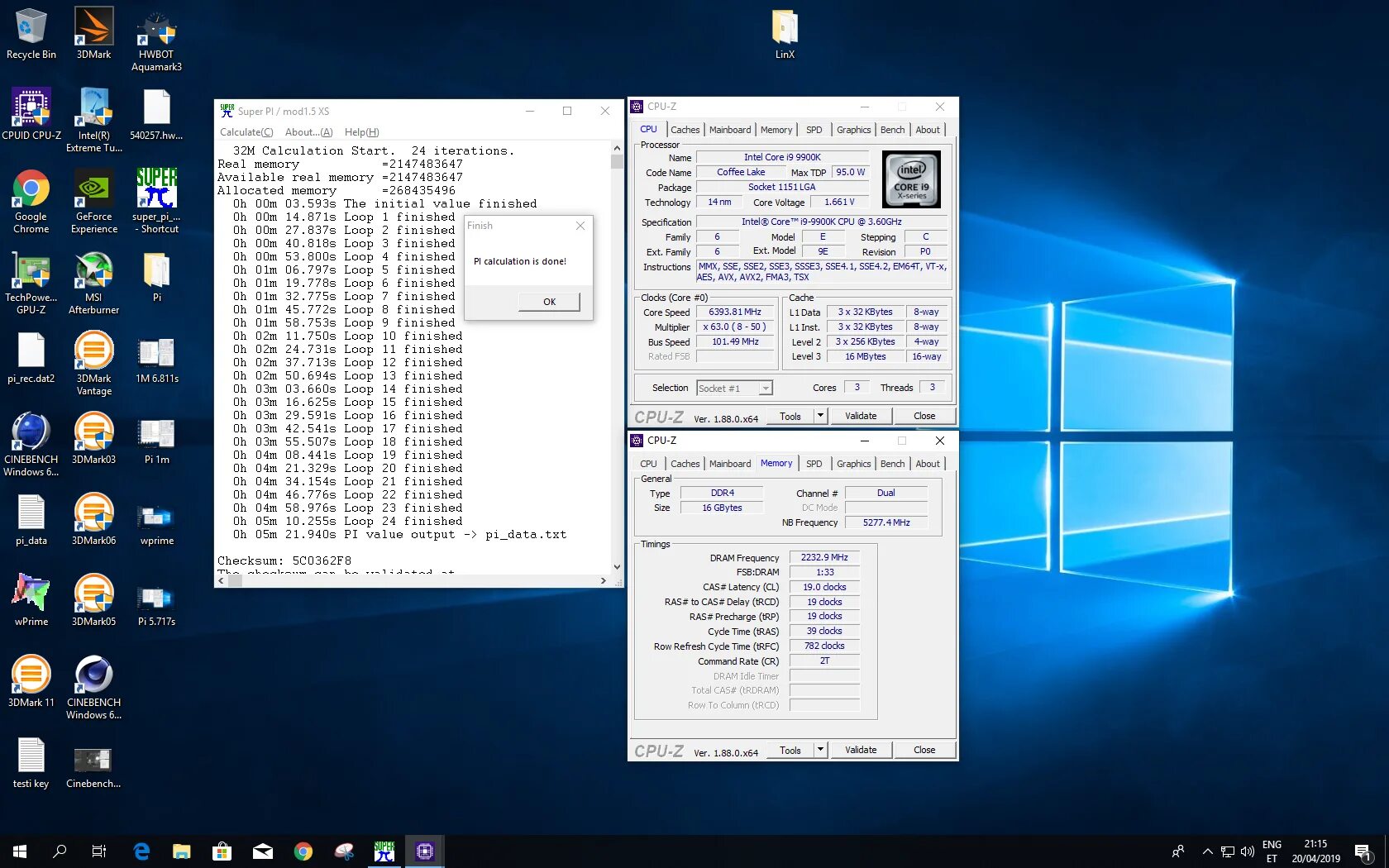The height and width of the screenshot is (868, 1389).
Task: Click the 'Loop 24 finished' line
Action: [x=347, y=522]
